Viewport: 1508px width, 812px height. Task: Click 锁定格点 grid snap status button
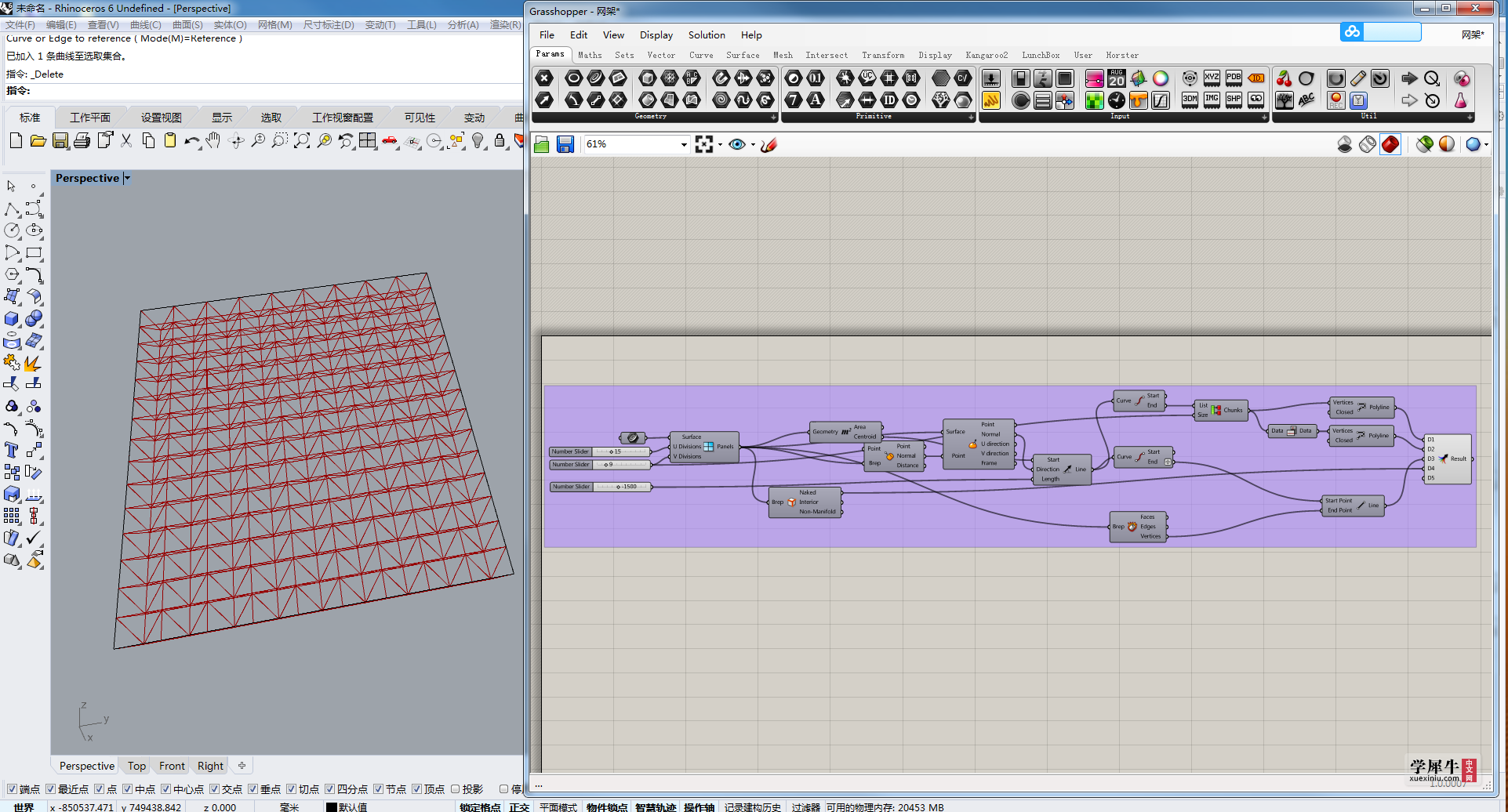tap(480, 807)
